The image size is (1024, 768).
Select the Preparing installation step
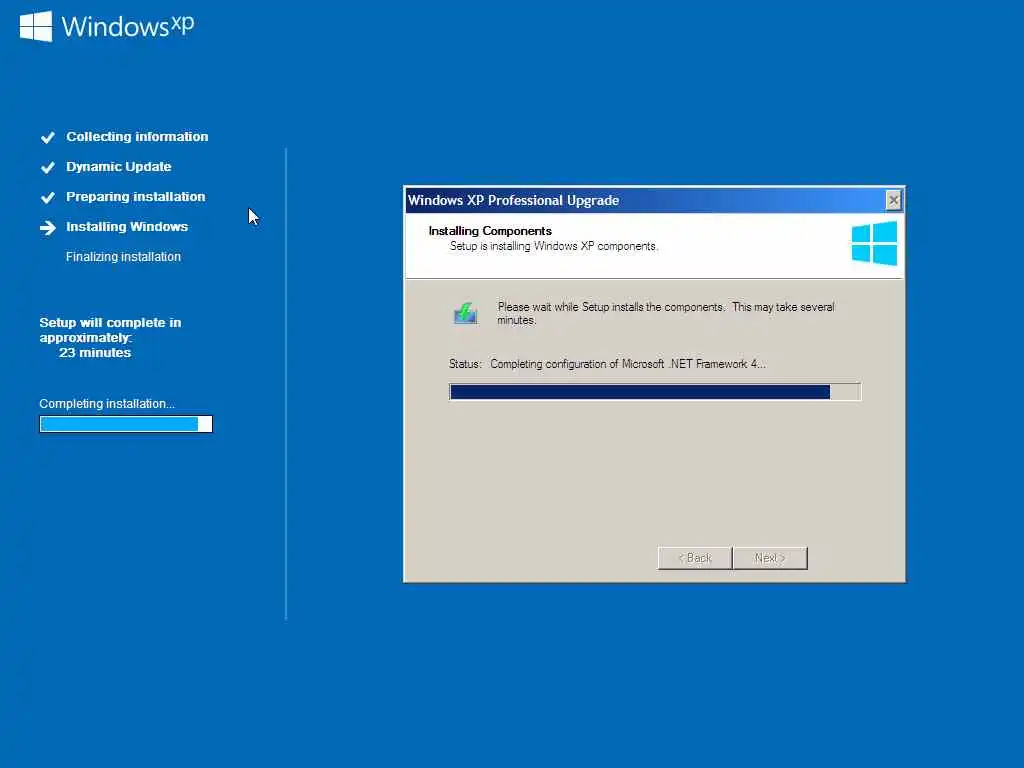(136, 197)
